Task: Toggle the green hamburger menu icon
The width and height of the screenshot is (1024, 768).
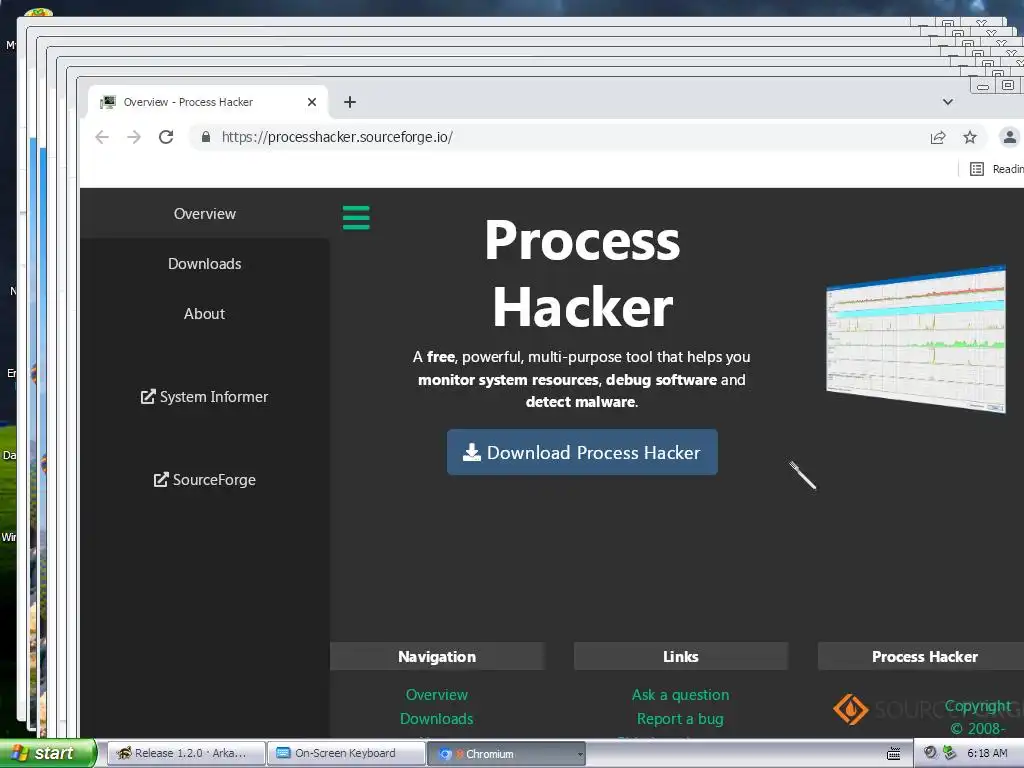Action: [356, 218]
